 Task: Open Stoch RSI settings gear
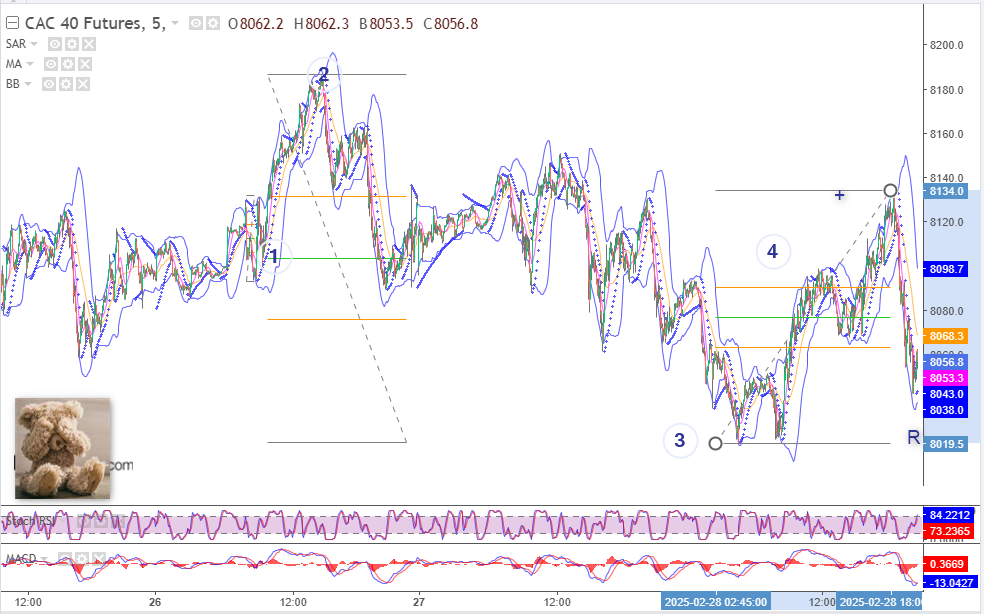coord(103,521)
